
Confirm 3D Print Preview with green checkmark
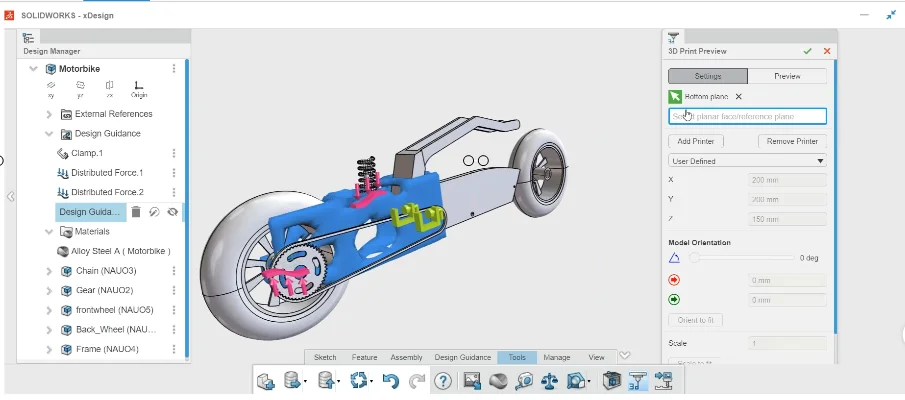click(807, 51)
